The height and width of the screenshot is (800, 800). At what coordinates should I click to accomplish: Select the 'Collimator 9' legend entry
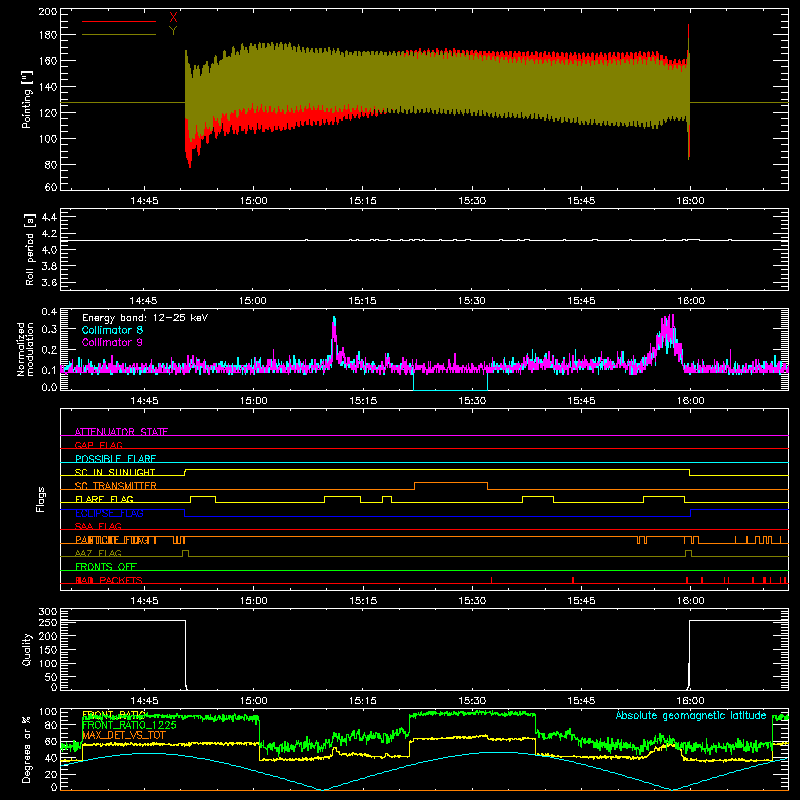(112, 342)
